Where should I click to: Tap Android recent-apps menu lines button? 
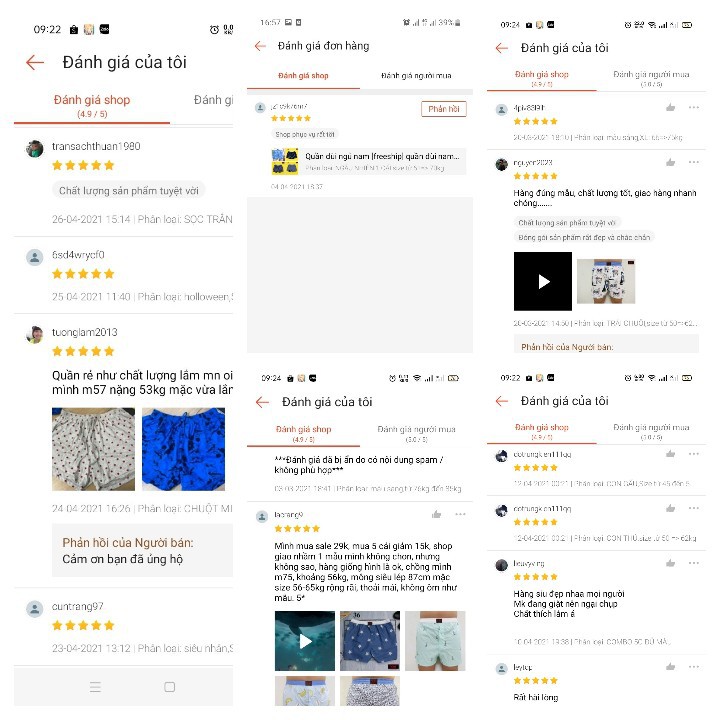click(96, 687)
